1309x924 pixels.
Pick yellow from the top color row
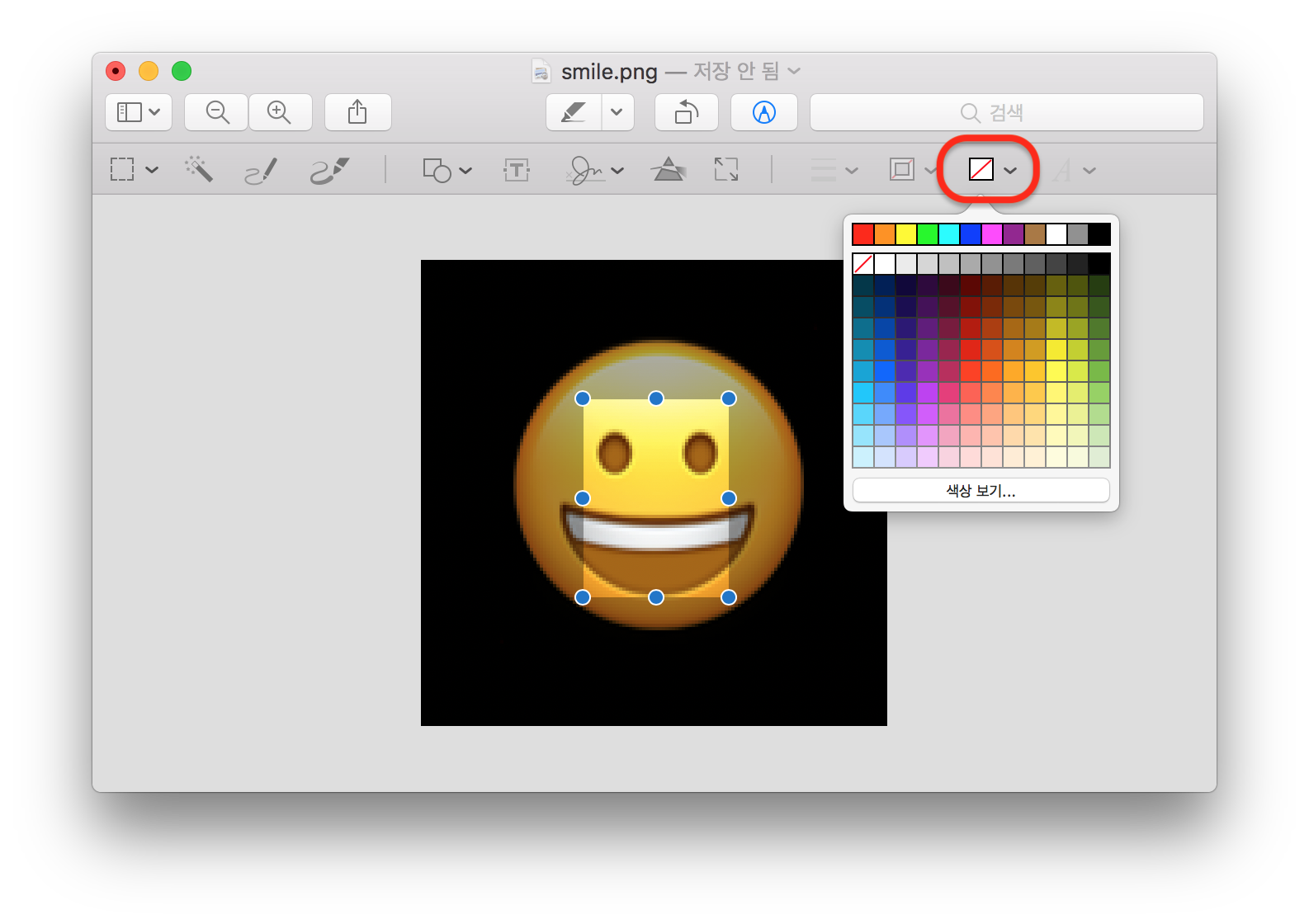[906, 234]
